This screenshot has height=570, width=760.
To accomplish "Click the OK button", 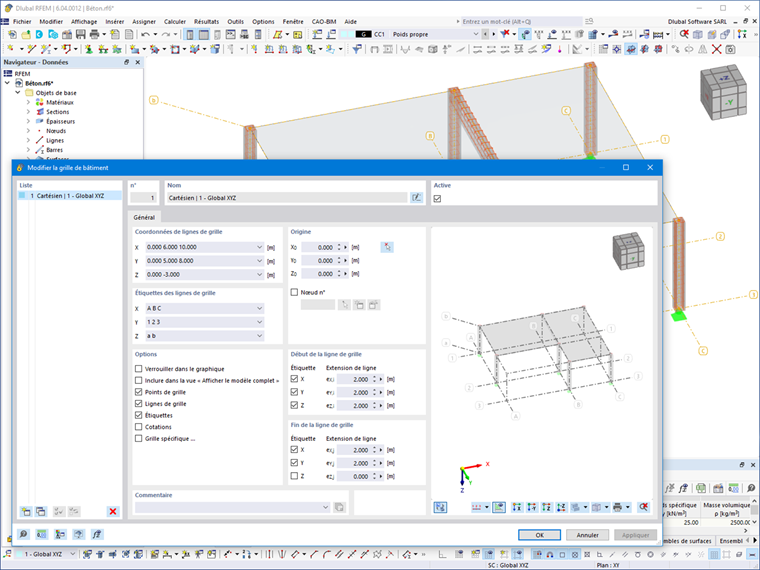I will point(539,535).
